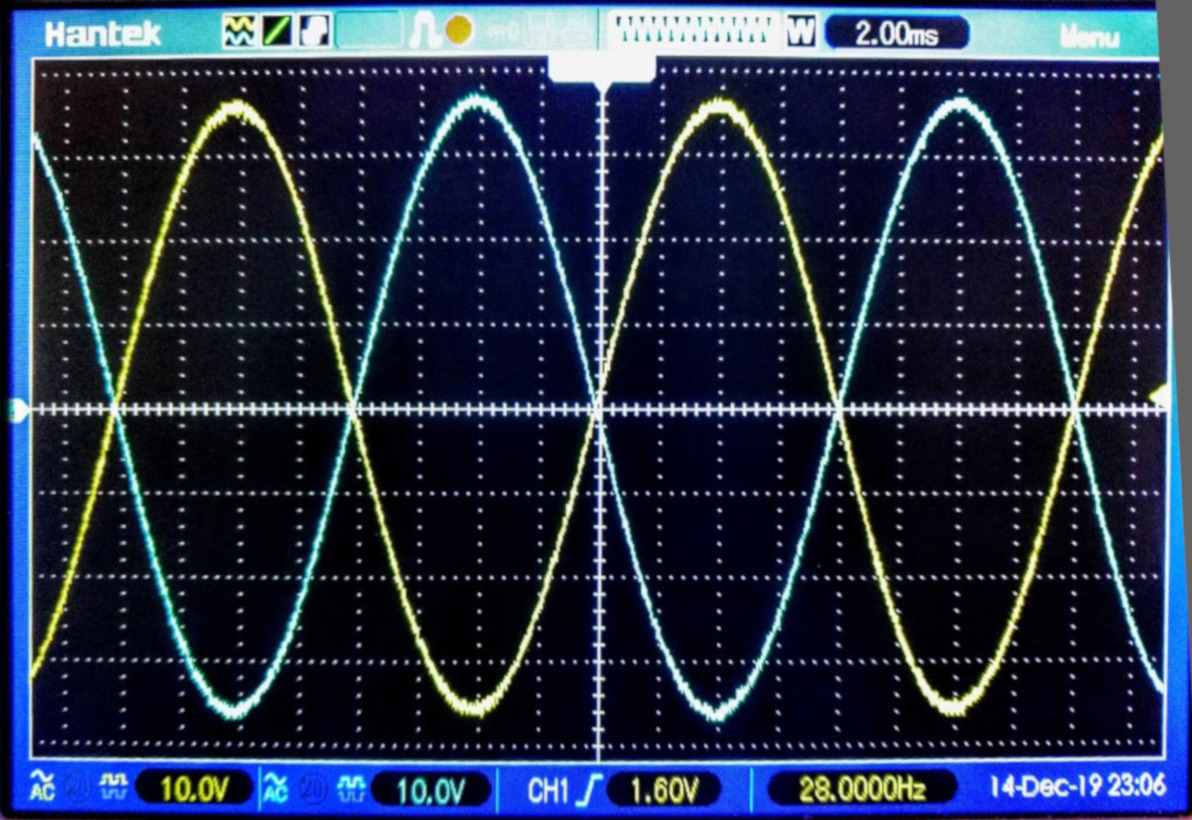Click the waveform memory position bar
This screenshot has width=1192, height=820.
(693, 30)
